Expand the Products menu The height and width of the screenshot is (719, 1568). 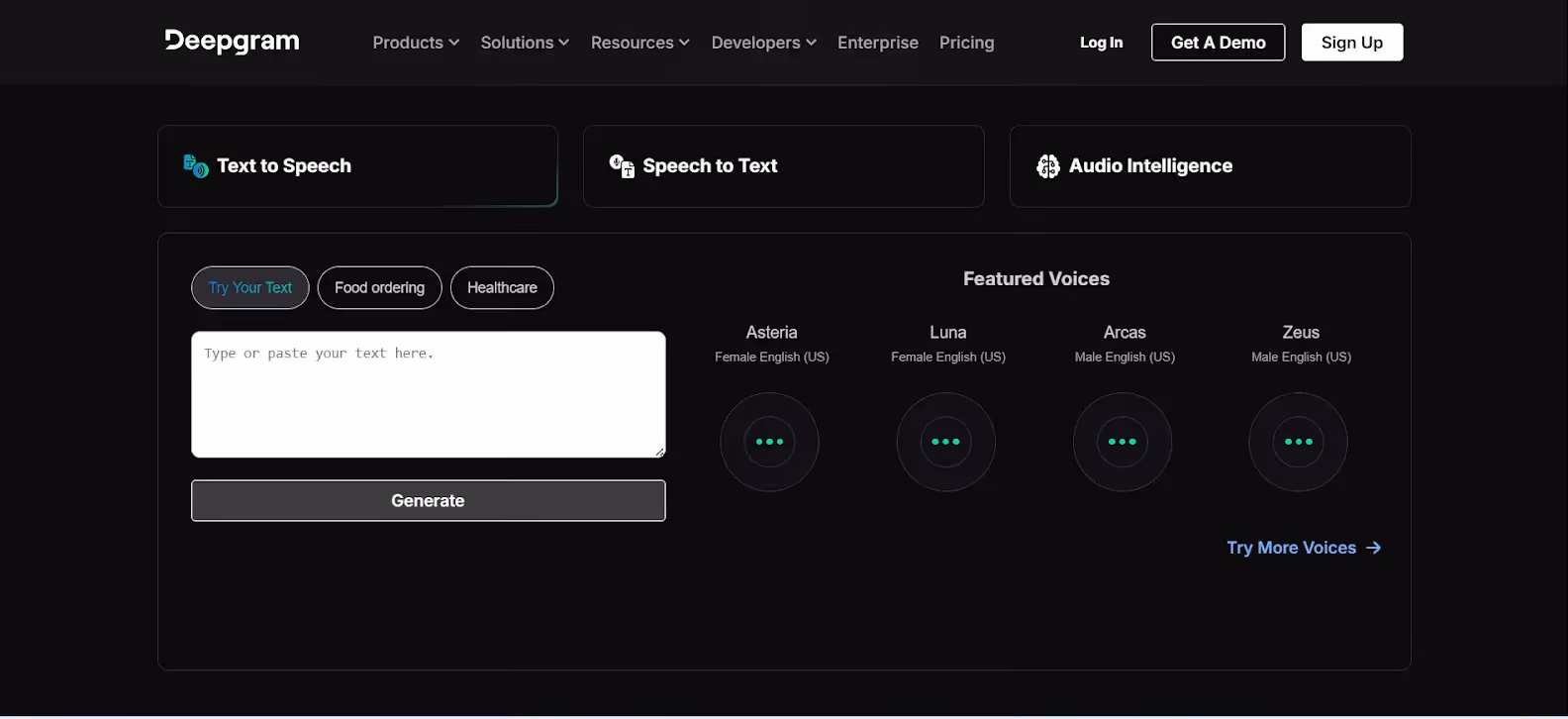click(x=416, y=43)
